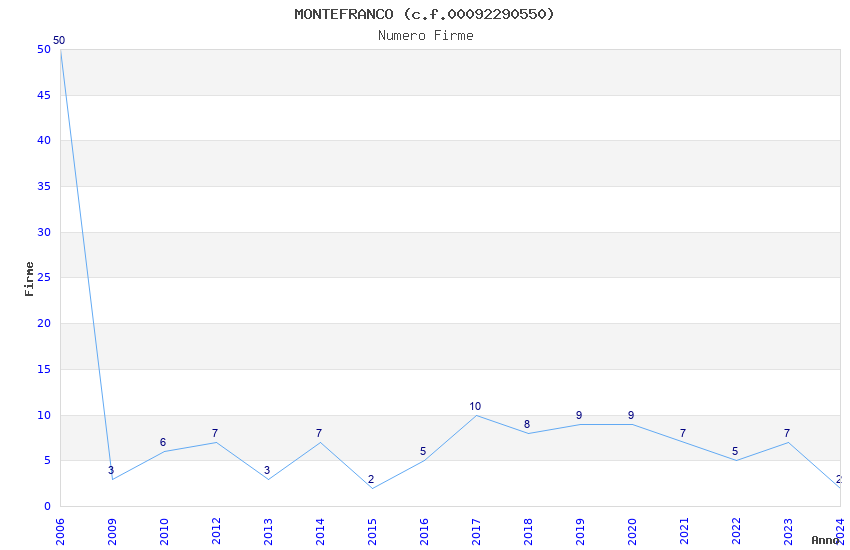Click the data value 7 above the 2014 point

pyautogui.click(x=319, y=433)
